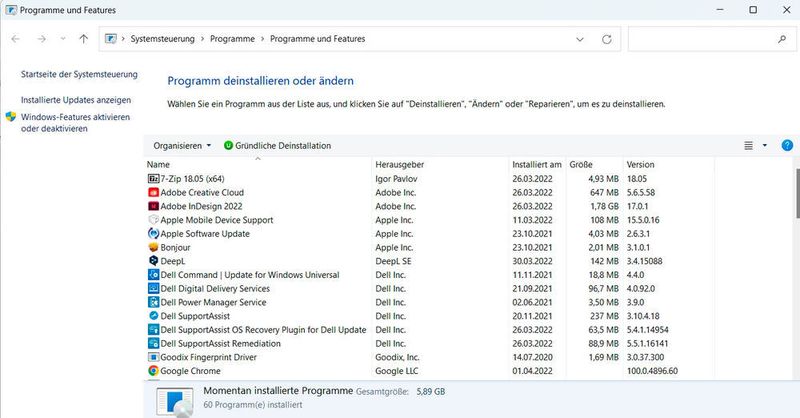Open view options dropdown arrow

[x=764, y=146]
